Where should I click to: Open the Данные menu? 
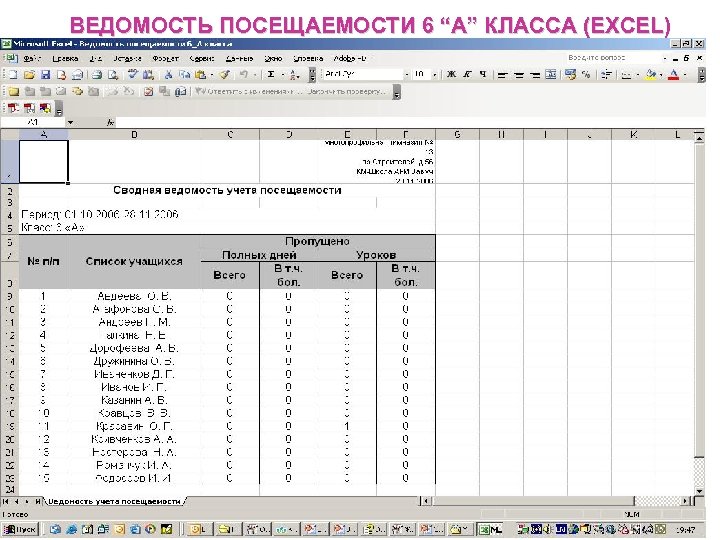239,58
